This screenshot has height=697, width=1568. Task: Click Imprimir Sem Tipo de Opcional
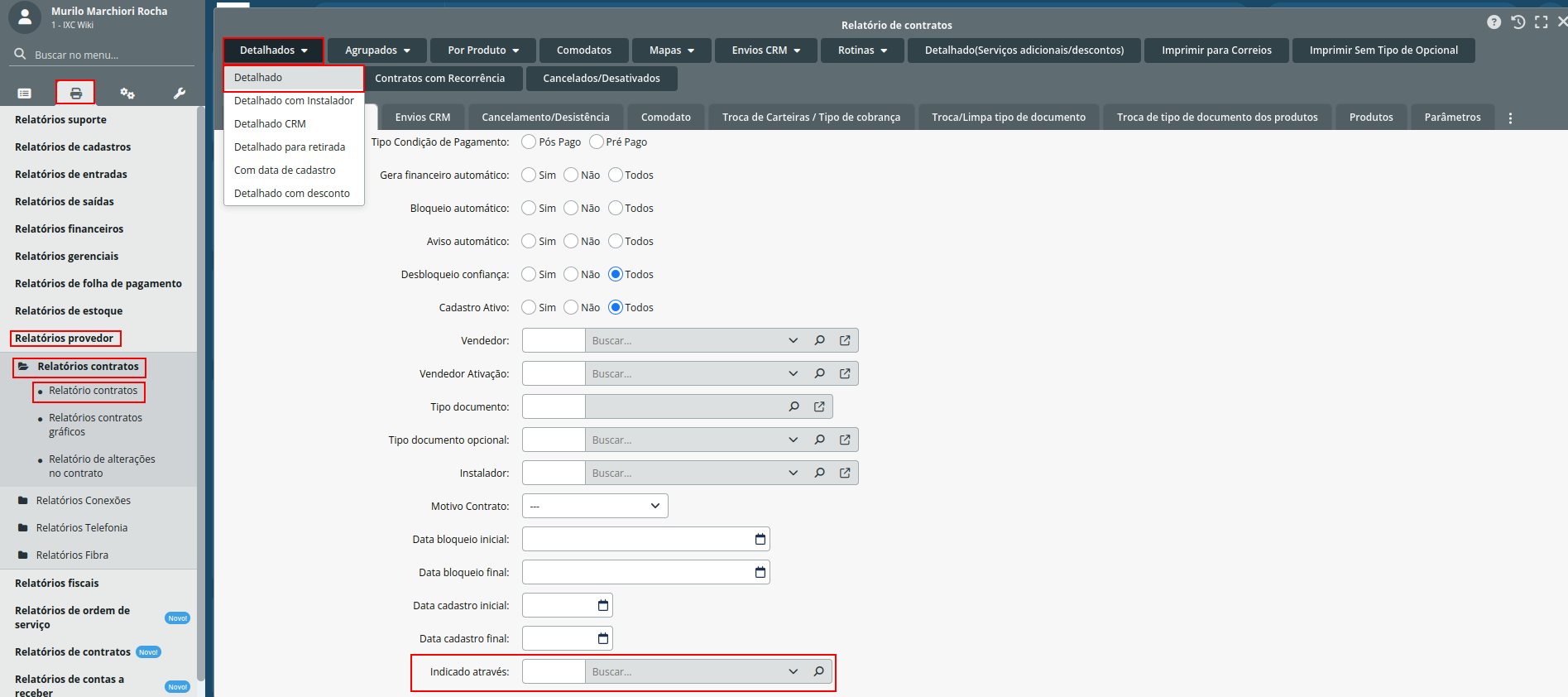point(1383,50)
